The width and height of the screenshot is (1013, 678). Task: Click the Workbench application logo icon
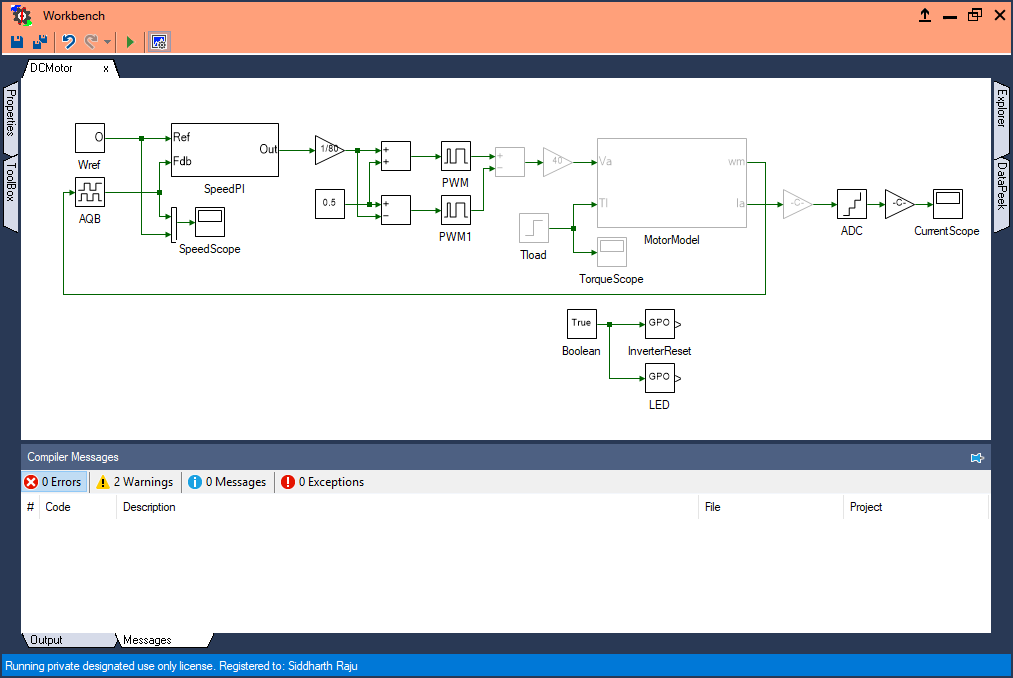(x=21, y=16)
